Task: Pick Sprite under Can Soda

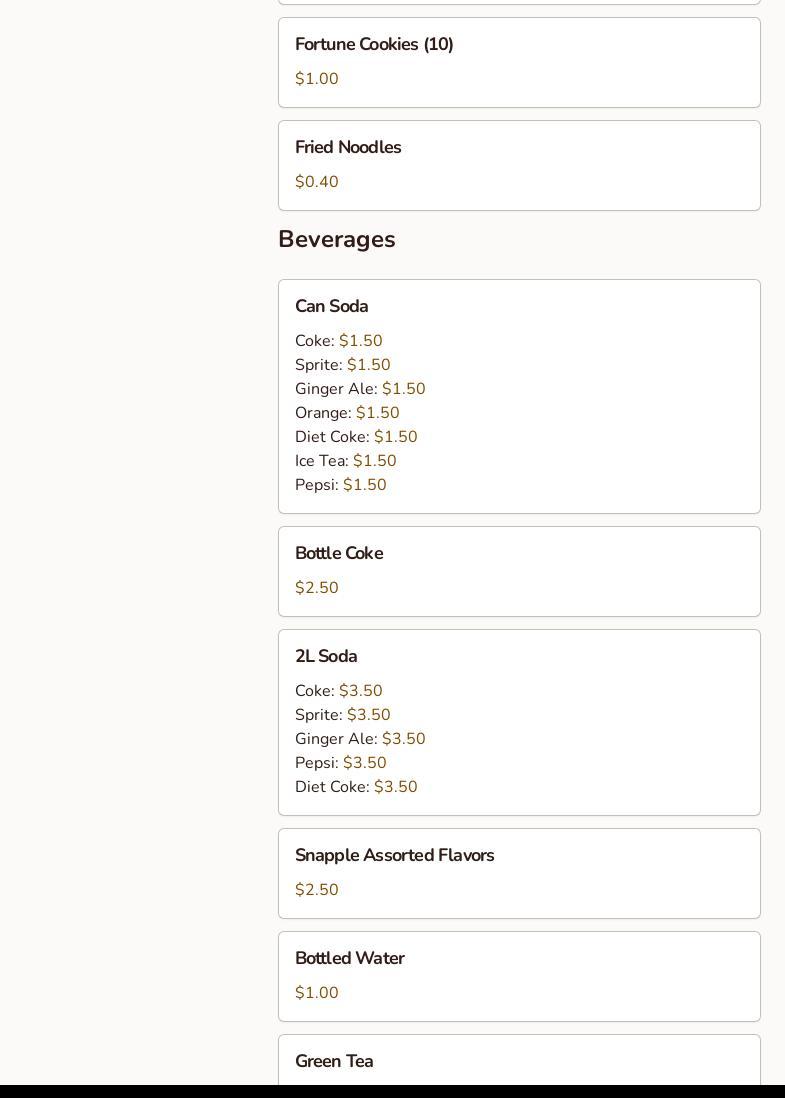Action: click(342, 365)
